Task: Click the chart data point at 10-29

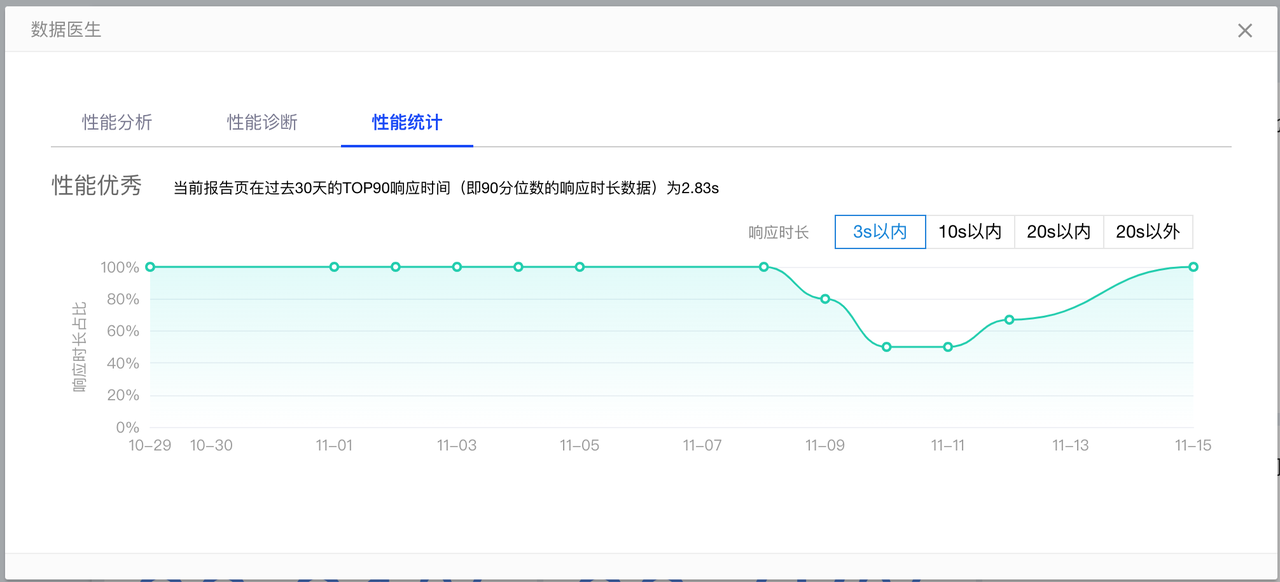Action: click(150, 267)
